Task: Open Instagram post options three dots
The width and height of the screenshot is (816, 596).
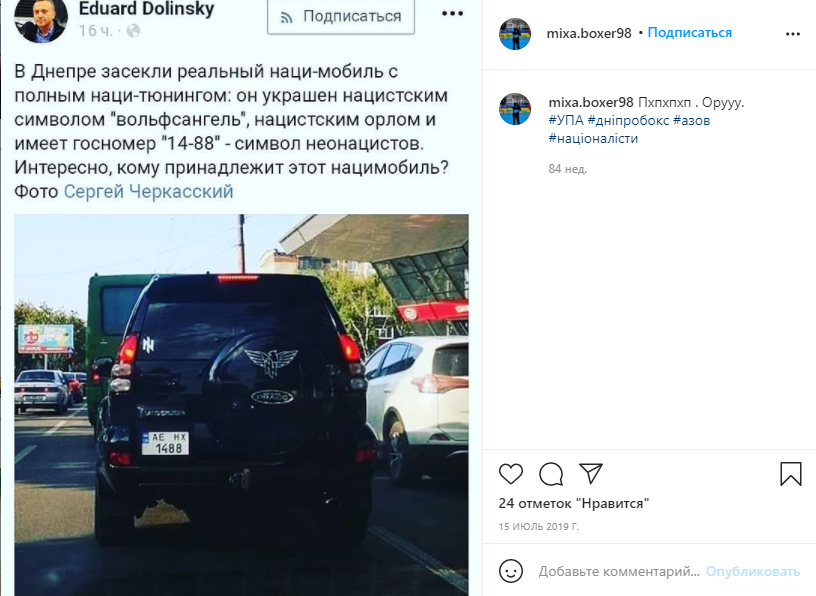Action: (793, 34)
